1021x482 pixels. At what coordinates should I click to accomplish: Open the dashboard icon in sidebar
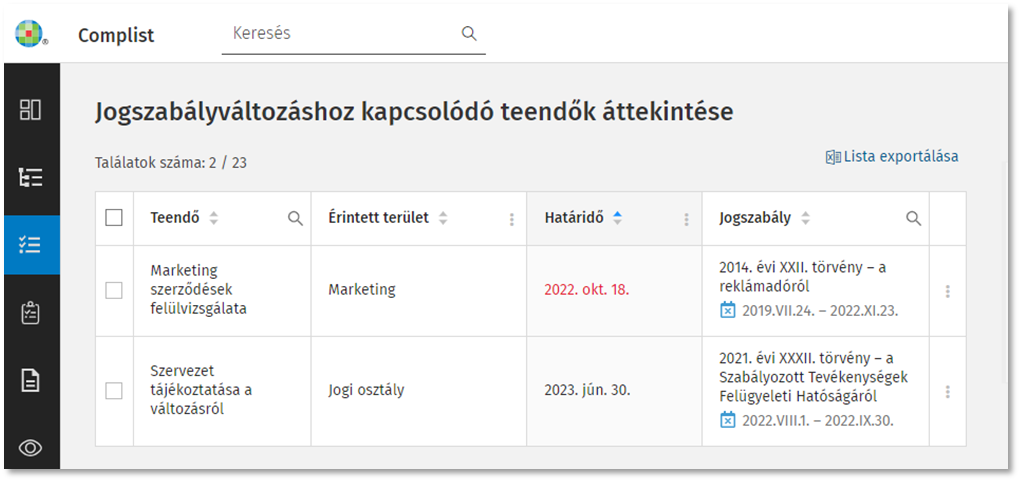[x=31, y=110]
